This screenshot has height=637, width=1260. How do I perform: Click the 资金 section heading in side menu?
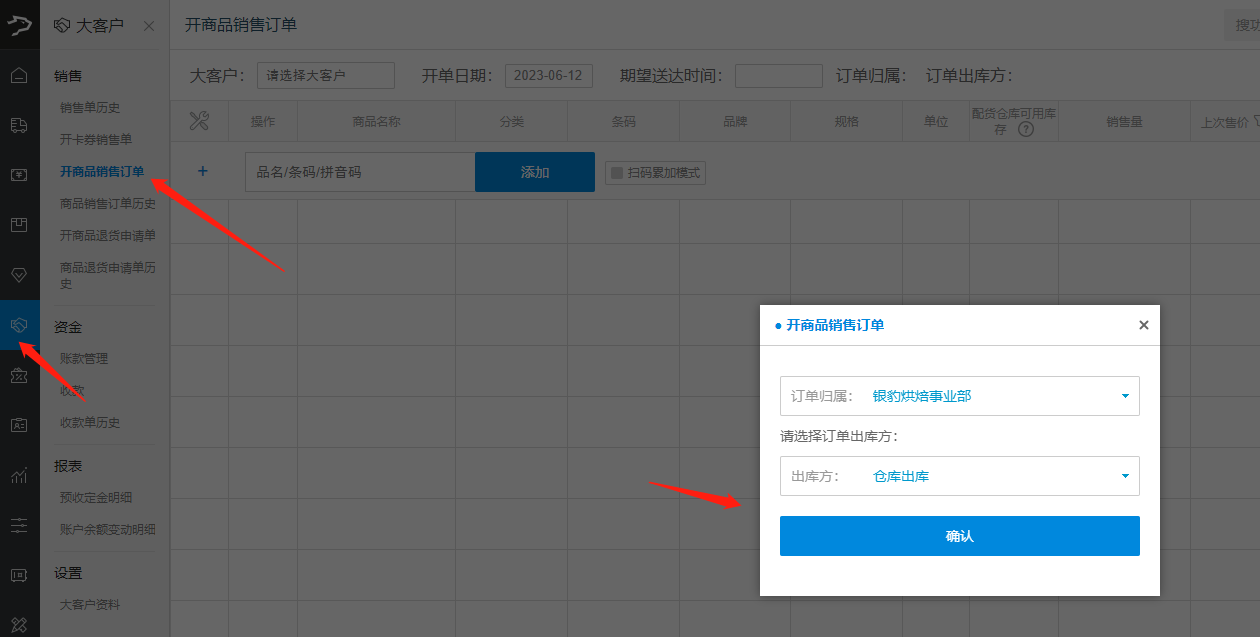68,327
